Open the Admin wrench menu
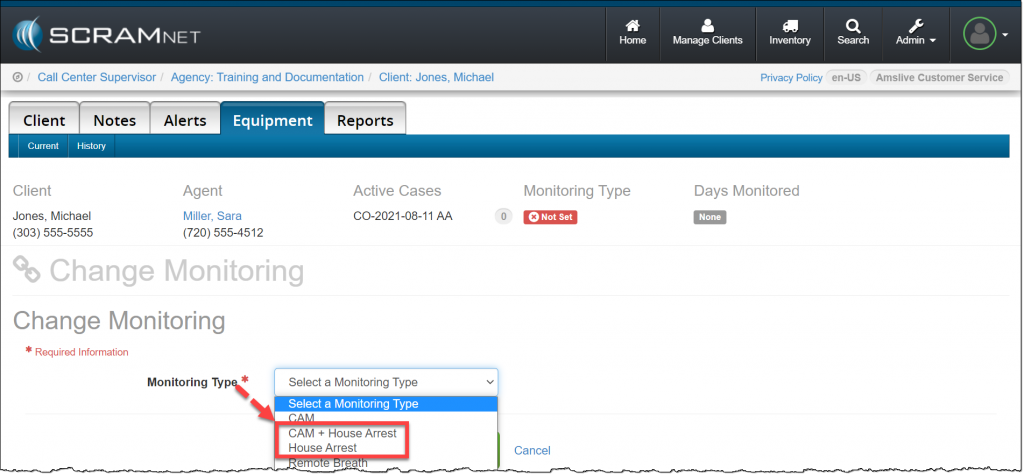The height and width of the screenshot is (475, 1024). [915, 32]
